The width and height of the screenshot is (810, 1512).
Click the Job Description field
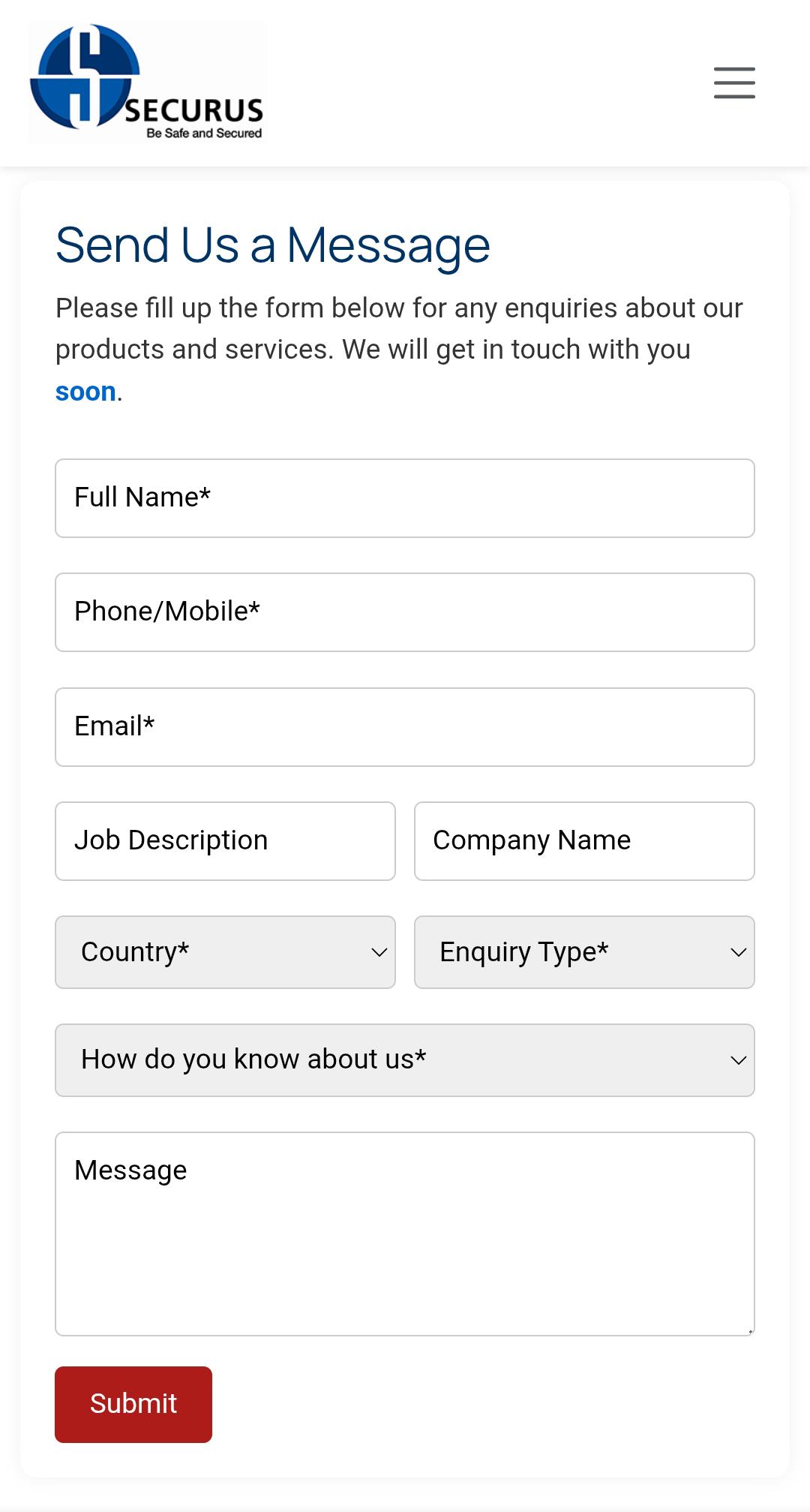[224, 840]
